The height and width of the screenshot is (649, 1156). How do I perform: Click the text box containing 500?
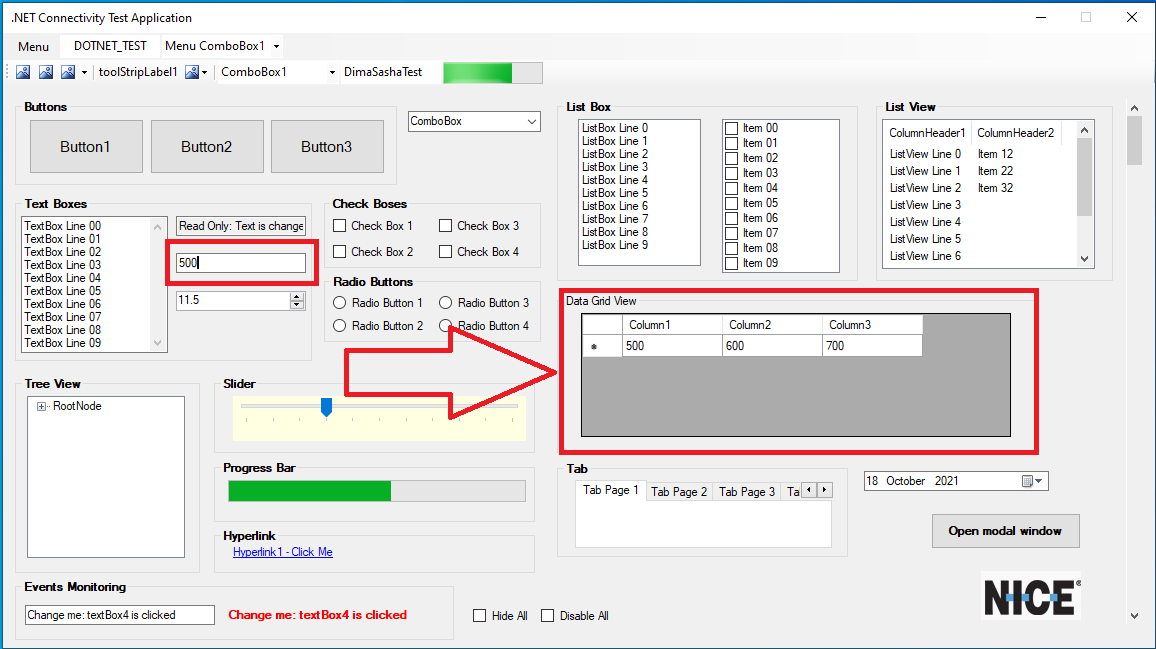tap(240, 263)
